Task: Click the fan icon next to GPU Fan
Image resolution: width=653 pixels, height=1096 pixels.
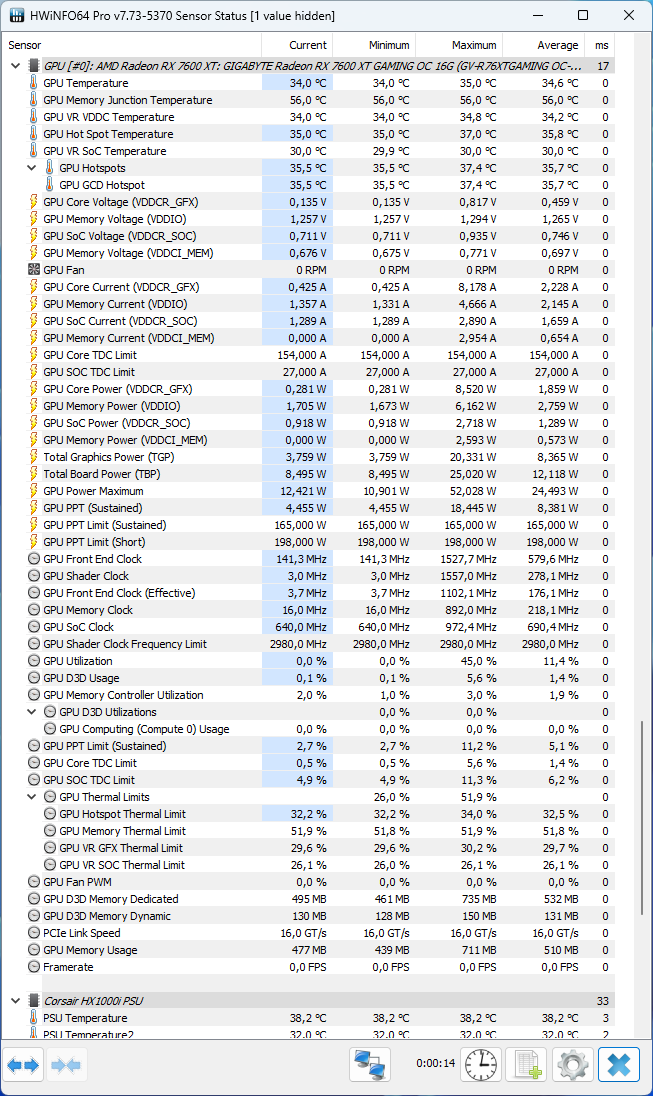Action: pos(33,270)
